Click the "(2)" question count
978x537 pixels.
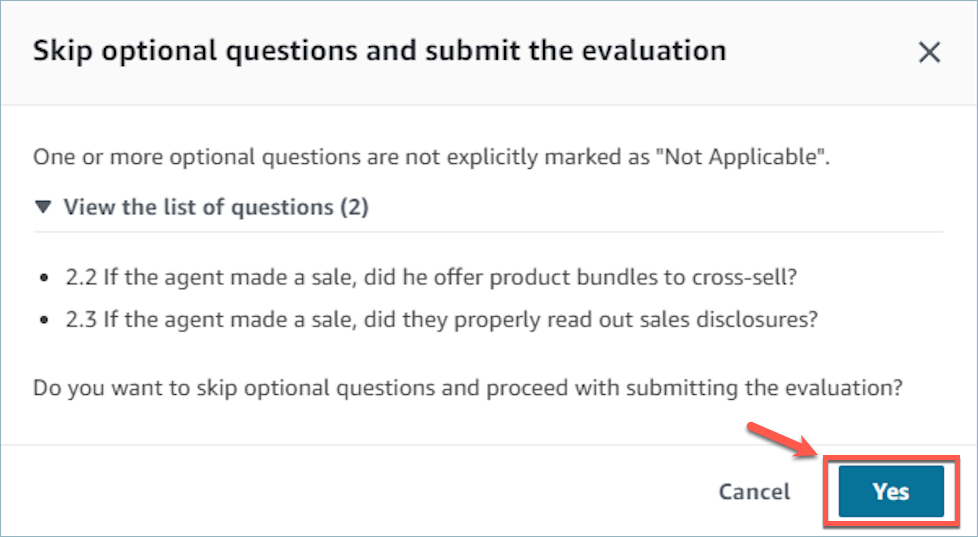click(356, 208)
